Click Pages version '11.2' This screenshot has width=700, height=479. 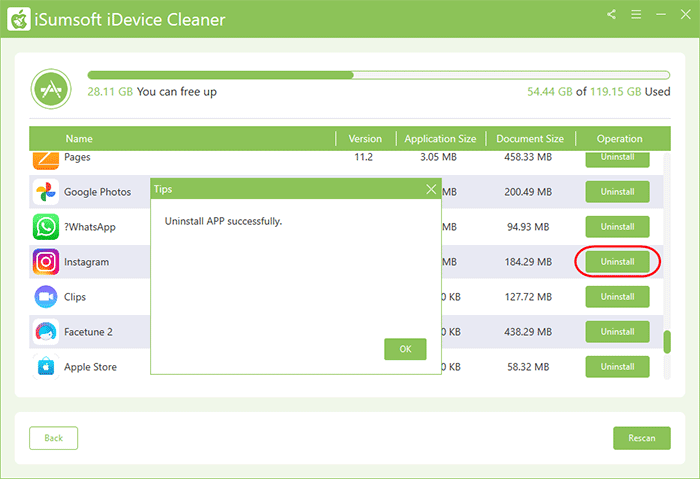click(x=363, y=157)
